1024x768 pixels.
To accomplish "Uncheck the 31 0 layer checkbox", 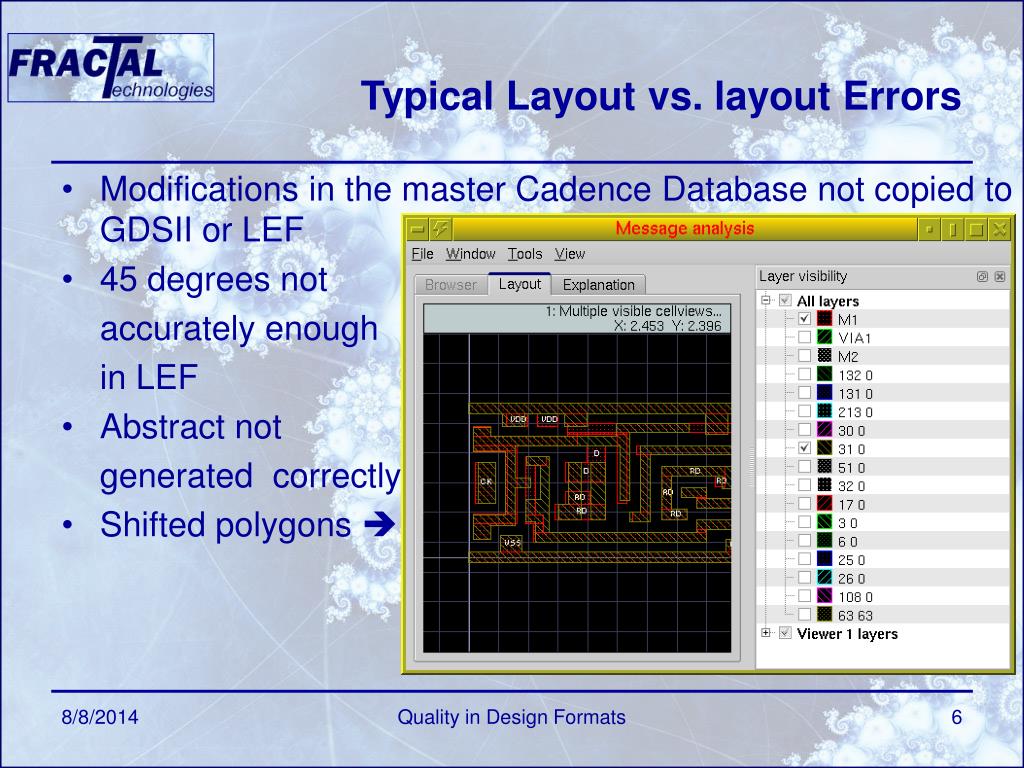I will (805, 448).
